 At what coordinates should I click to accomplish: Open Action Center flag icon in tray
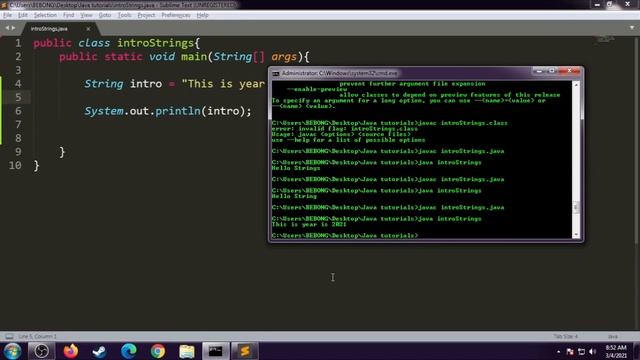pos(570,351)
